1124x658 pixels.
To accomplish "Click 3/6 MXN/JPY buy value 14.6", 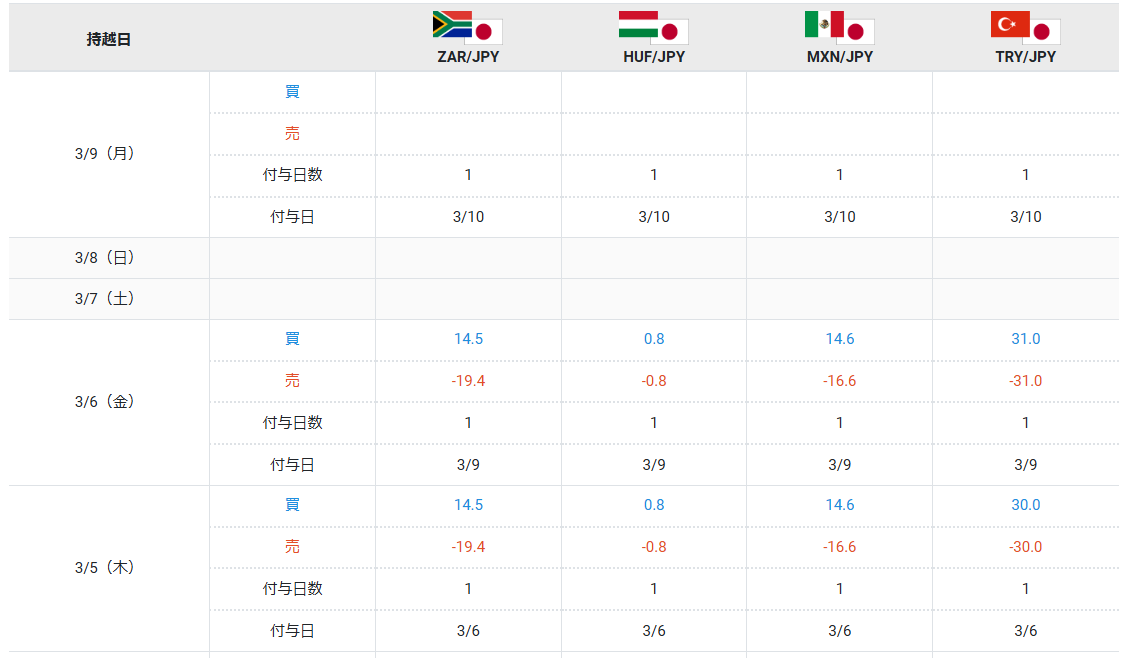I will pos(839,339).
